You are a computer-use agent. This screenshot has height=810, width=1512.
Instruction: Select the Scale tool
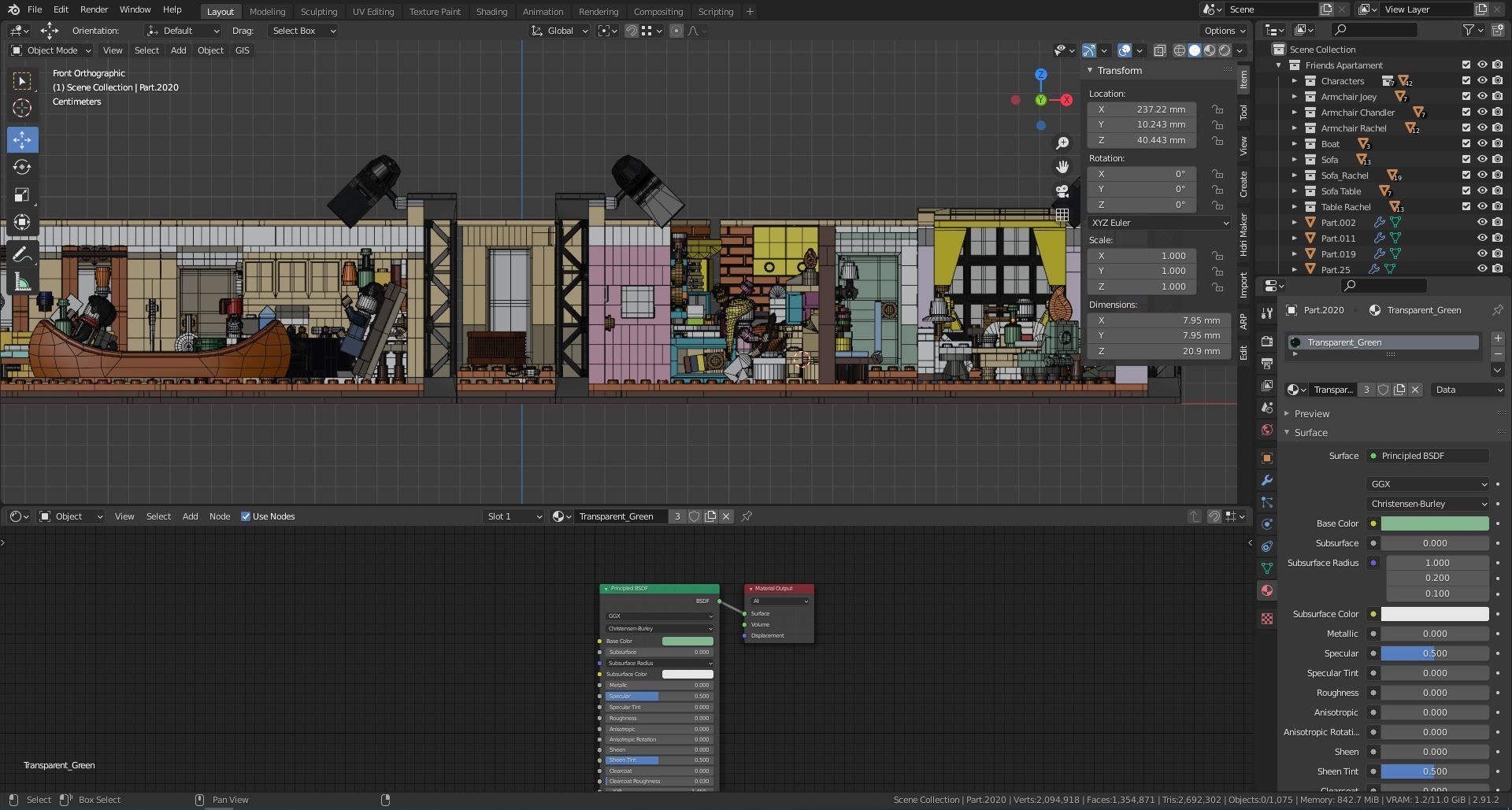[22, 194]
